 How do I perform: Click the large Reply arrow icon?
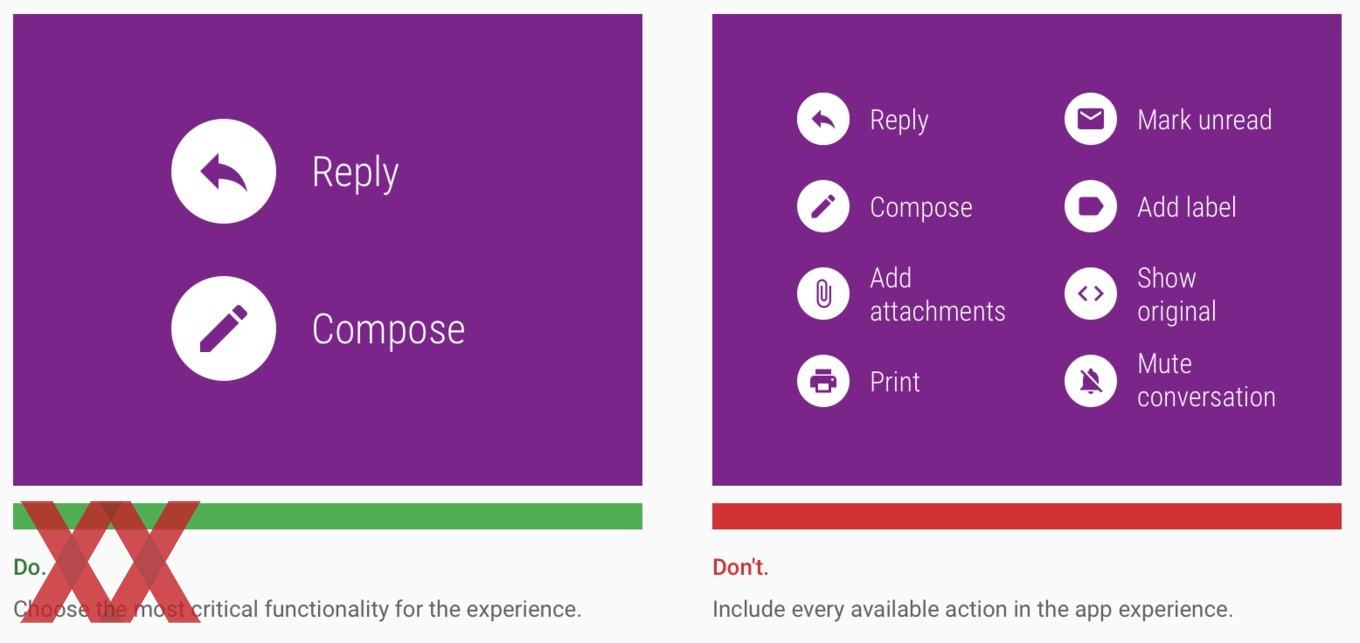(x=223, y=171)
